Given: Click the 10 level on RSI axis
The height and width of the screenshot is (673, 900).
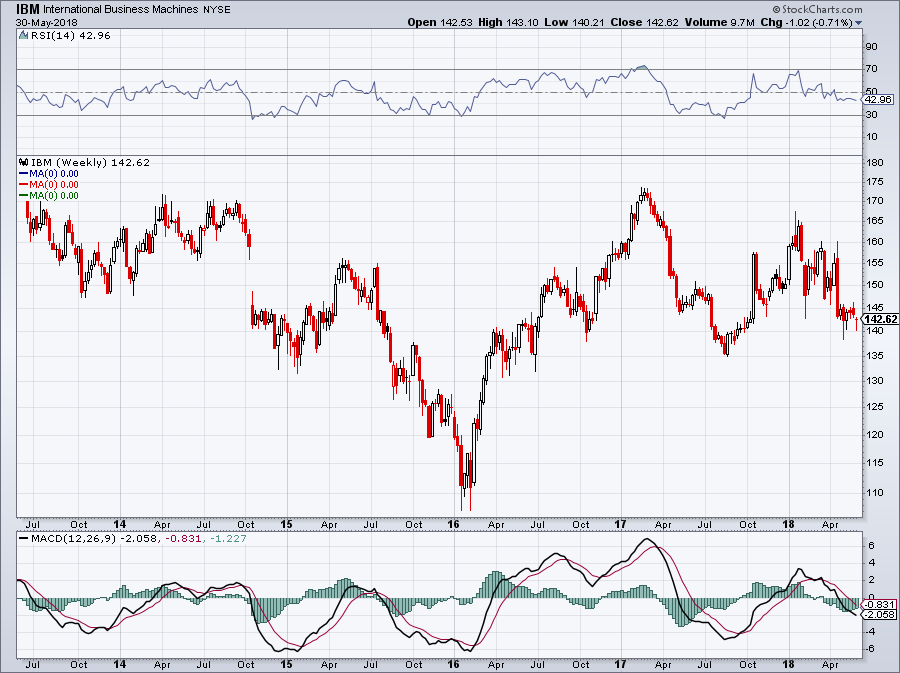Looking at the screenshot, I should click(871, 137).
